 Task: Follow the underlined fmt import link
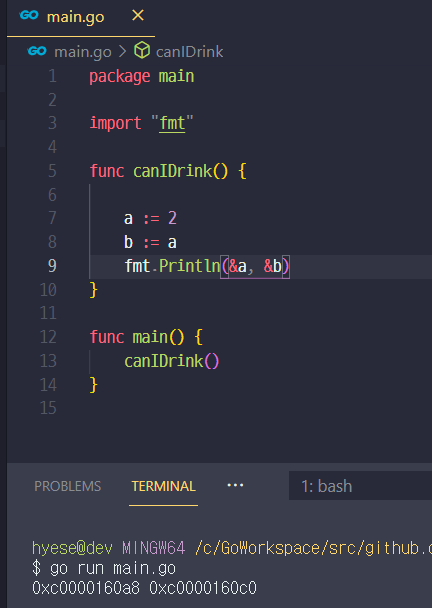pos(172,123)
